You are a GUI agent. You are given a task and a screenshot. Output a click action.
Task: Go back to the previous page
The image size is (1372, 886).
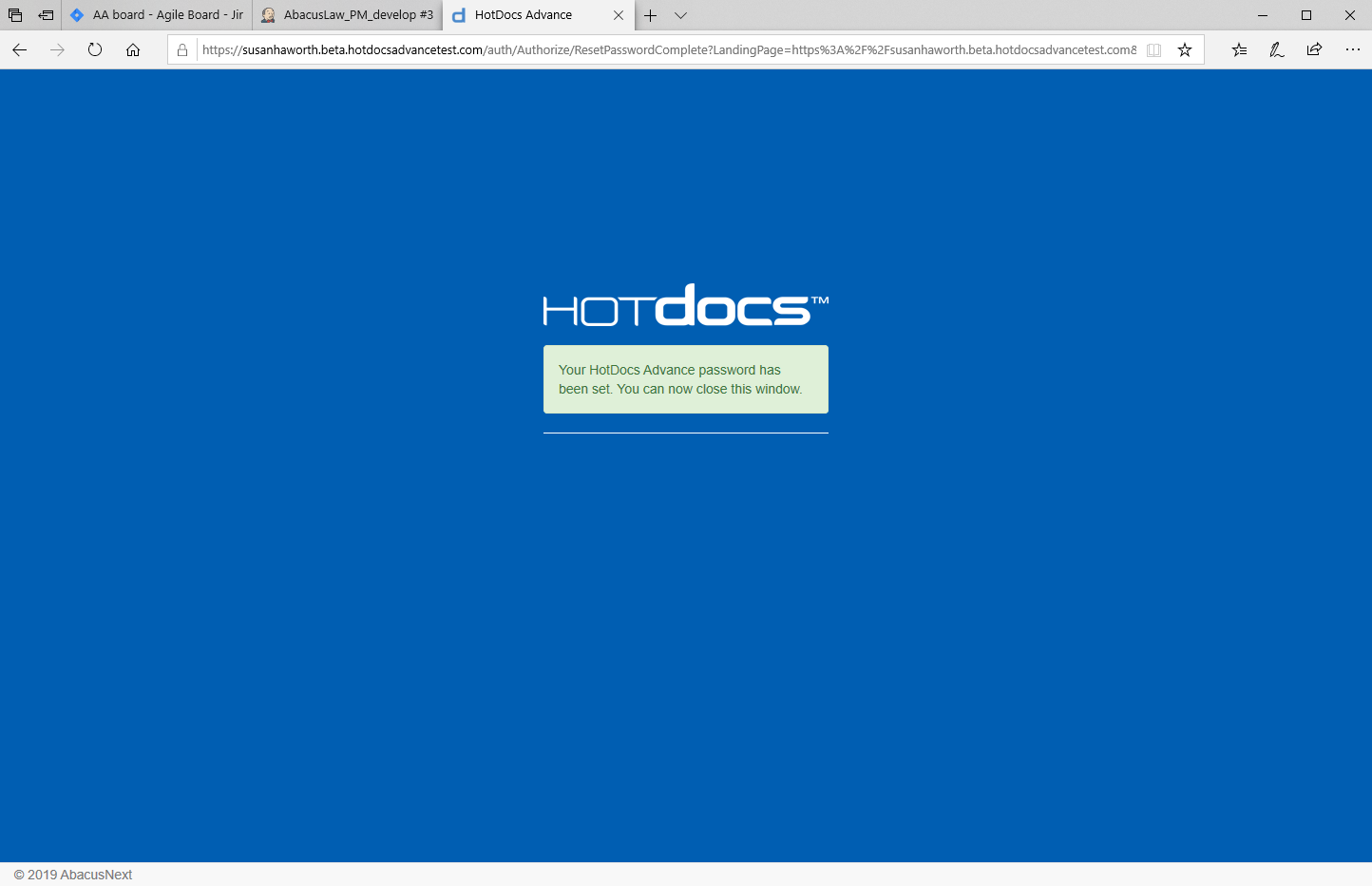tap(19, 49)
